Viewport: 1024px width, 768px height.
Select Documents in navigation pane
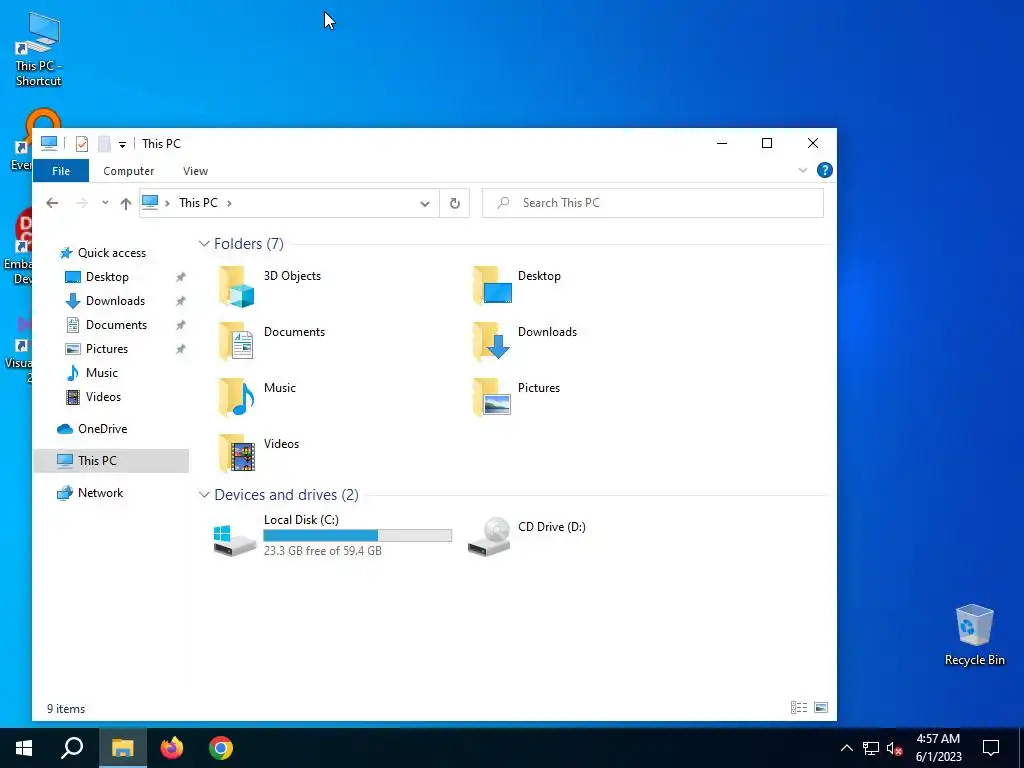pos(116,325)
